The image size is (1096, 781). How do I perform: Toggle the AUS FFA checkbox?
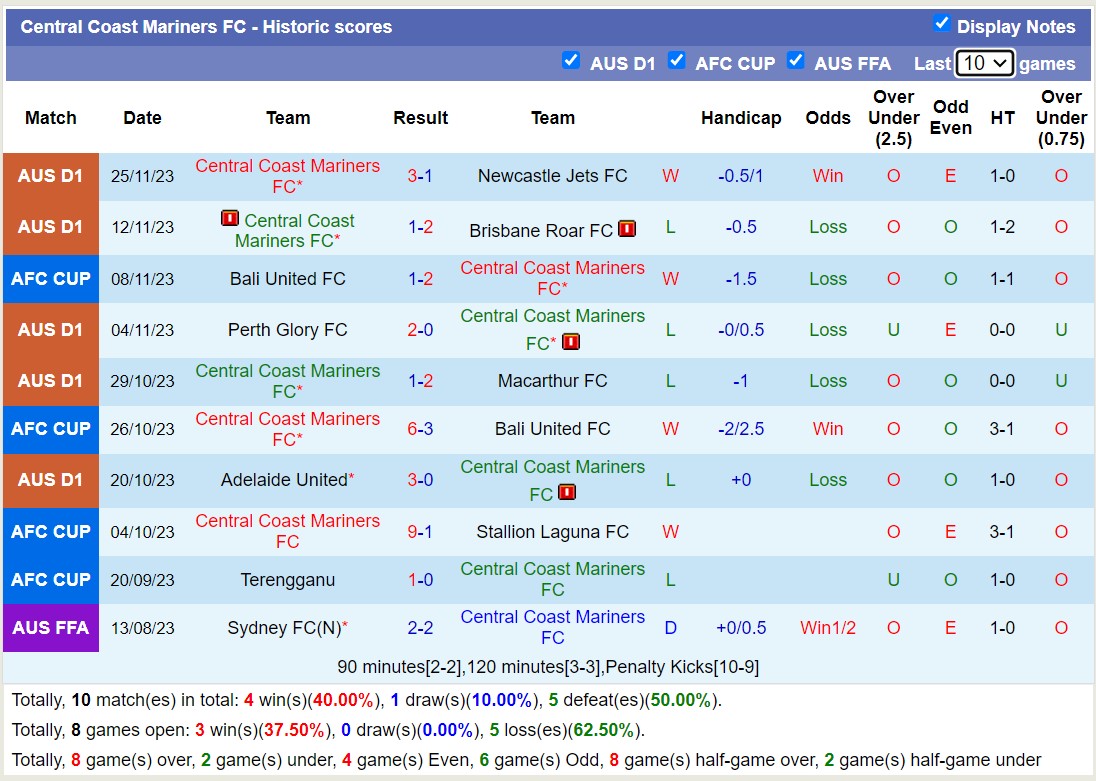click(795, 60)
